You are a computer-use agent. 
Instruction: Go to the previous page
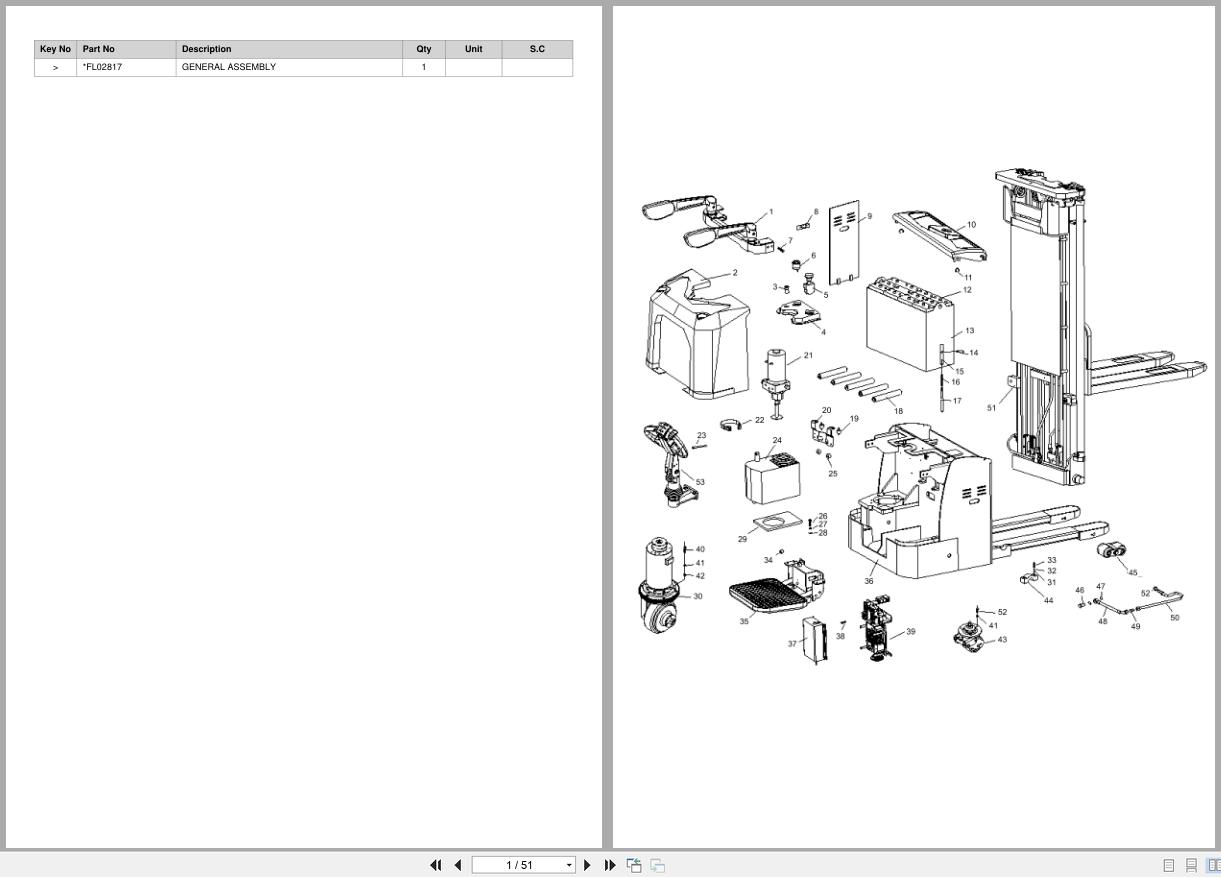pyautogui.click(x=458, y=865)
